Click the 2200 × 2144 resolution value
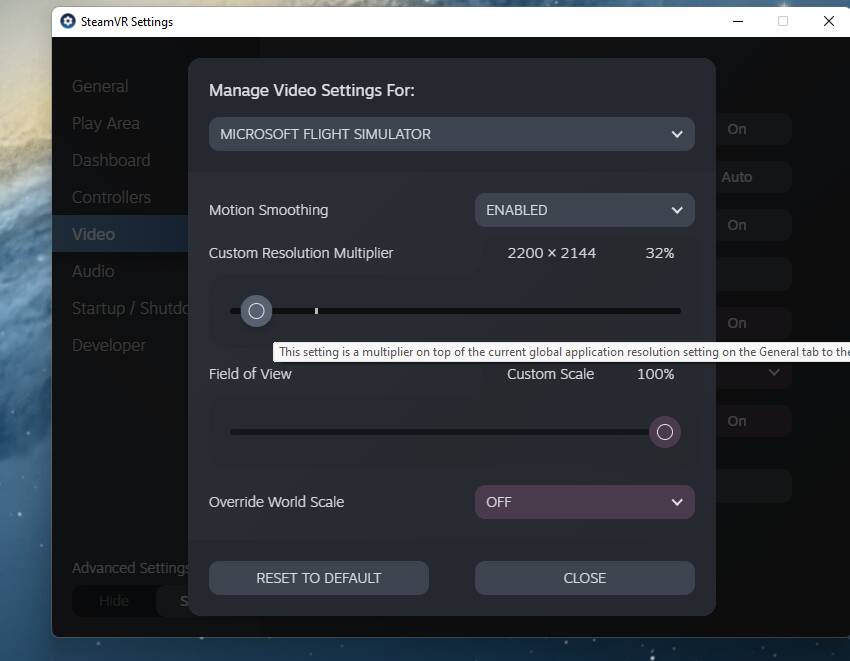850x661 pixels. click(x=551, y=253)
